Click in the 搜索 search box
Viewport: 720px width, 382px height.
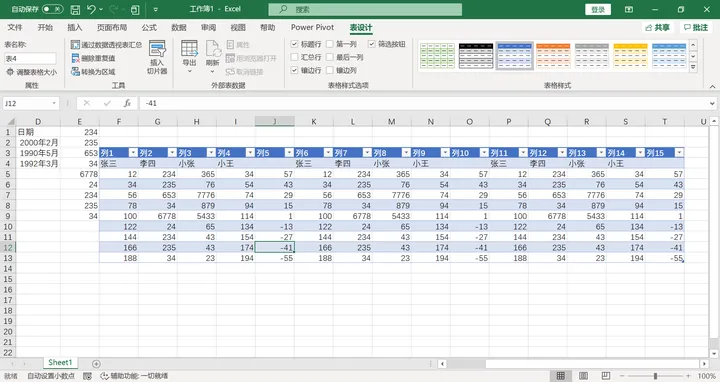[x=365, y=9]
